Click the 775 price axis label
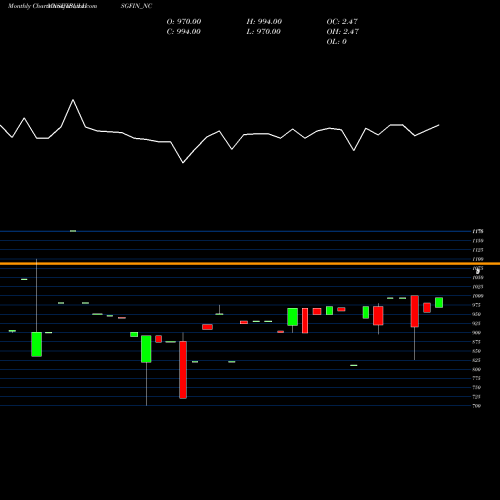 477,378
